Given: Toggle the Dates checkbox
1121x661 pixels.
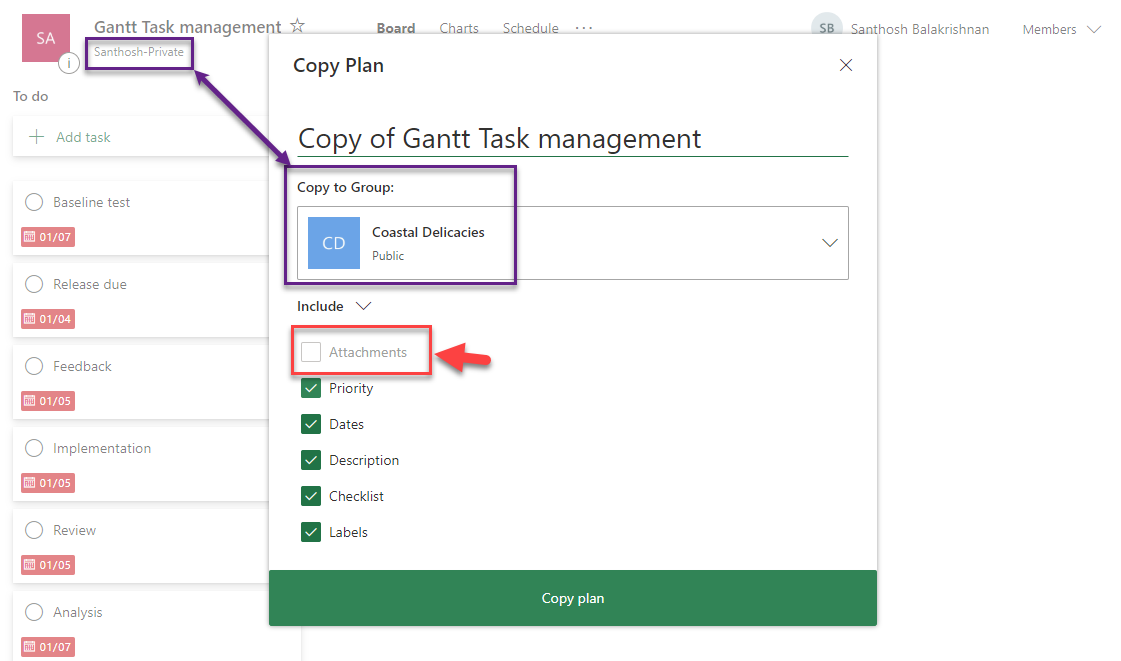Looking at the screenshot, I should coord(311,424).
